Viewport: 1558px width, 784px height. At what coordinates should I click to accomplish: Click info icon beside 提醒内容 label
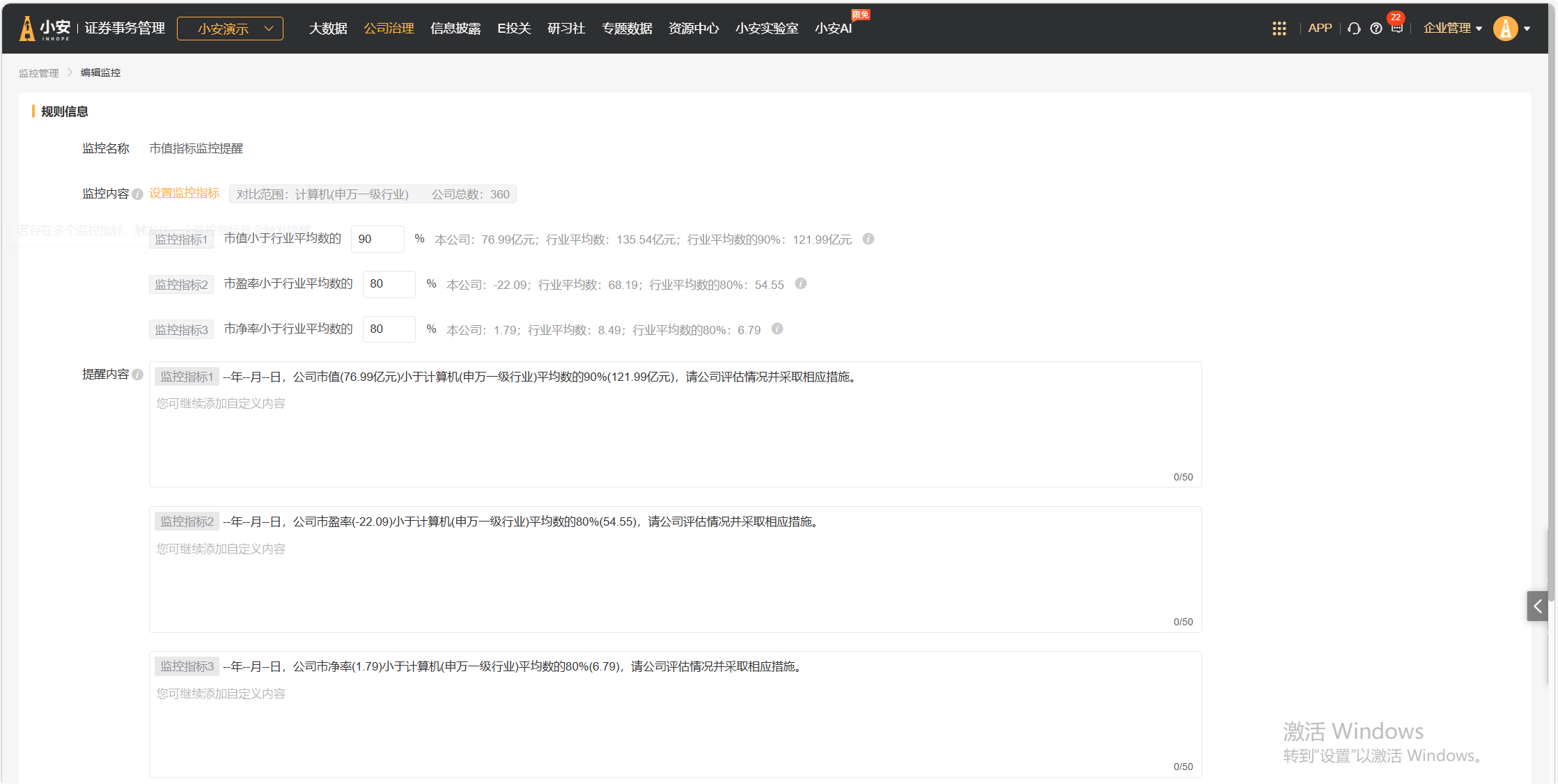tap(138, 375)
